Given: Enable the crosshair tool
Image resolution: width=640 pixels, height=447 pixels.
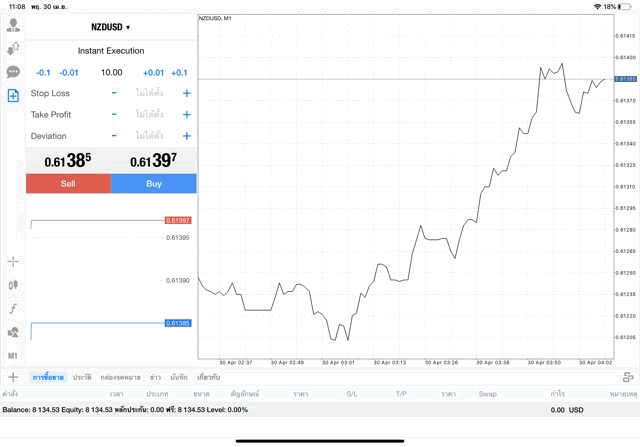Looking at the screenshot, I should coord(13,262).
